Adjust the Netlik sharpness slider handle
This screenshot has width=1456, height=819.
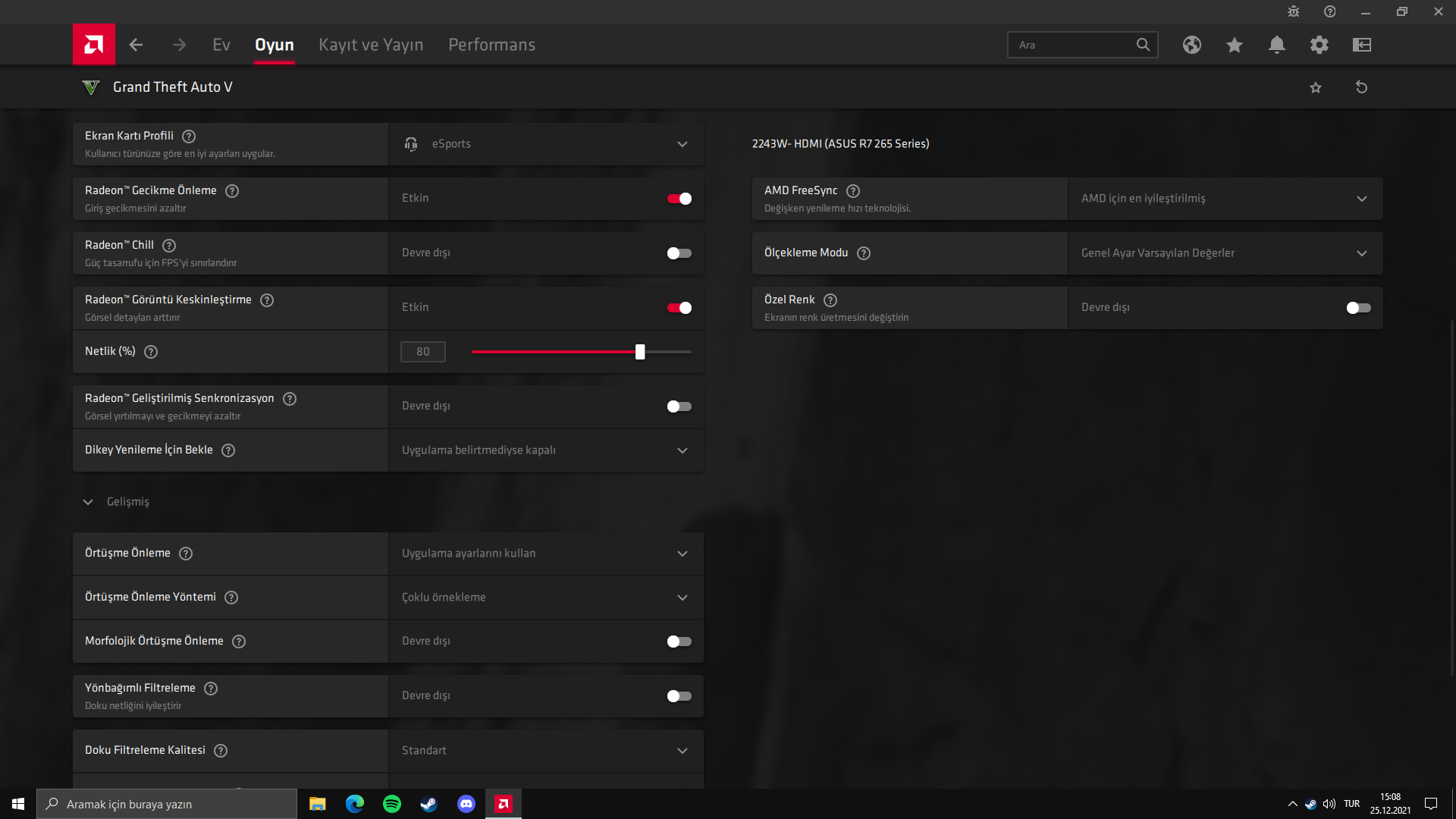(640, 352)
